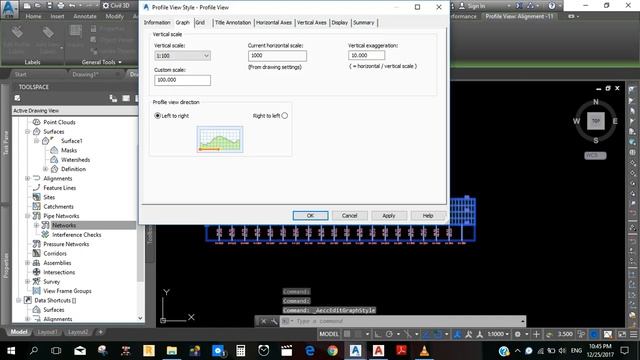640x360 pixels.
Task: Click the Intersections icon
Action: point(36,272)
